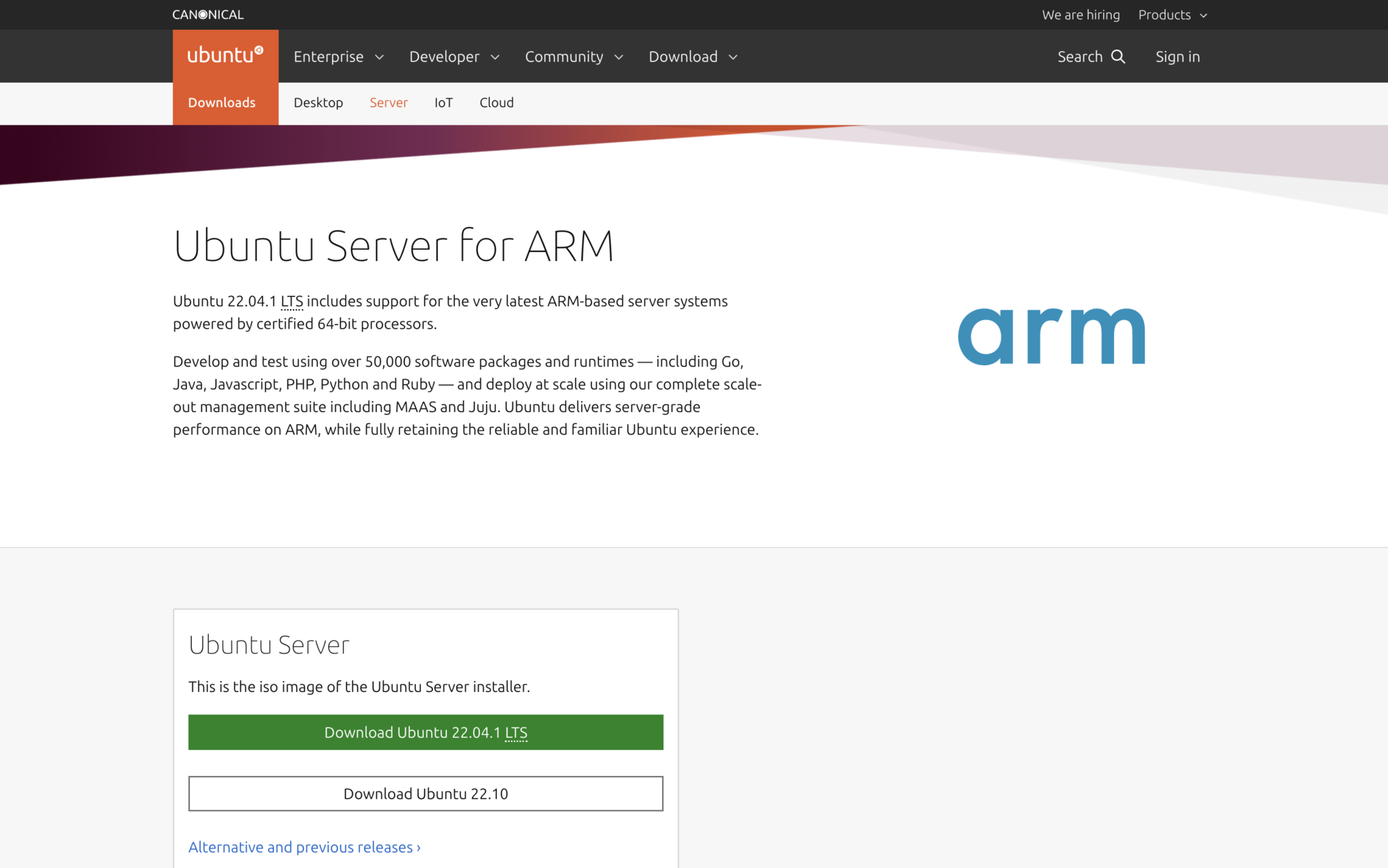Expand the Developer dropdown menu
The image size is (1388, 868).
pos(454,57)
